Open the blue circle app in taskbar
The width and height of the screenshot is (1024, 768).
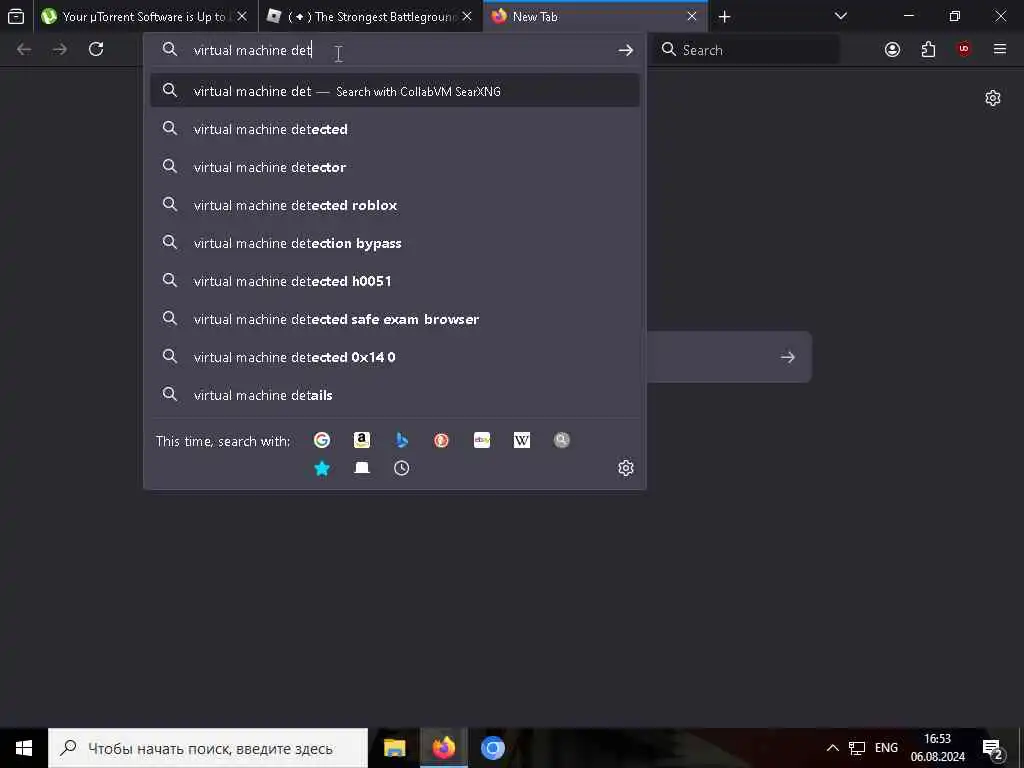point(493,748)
